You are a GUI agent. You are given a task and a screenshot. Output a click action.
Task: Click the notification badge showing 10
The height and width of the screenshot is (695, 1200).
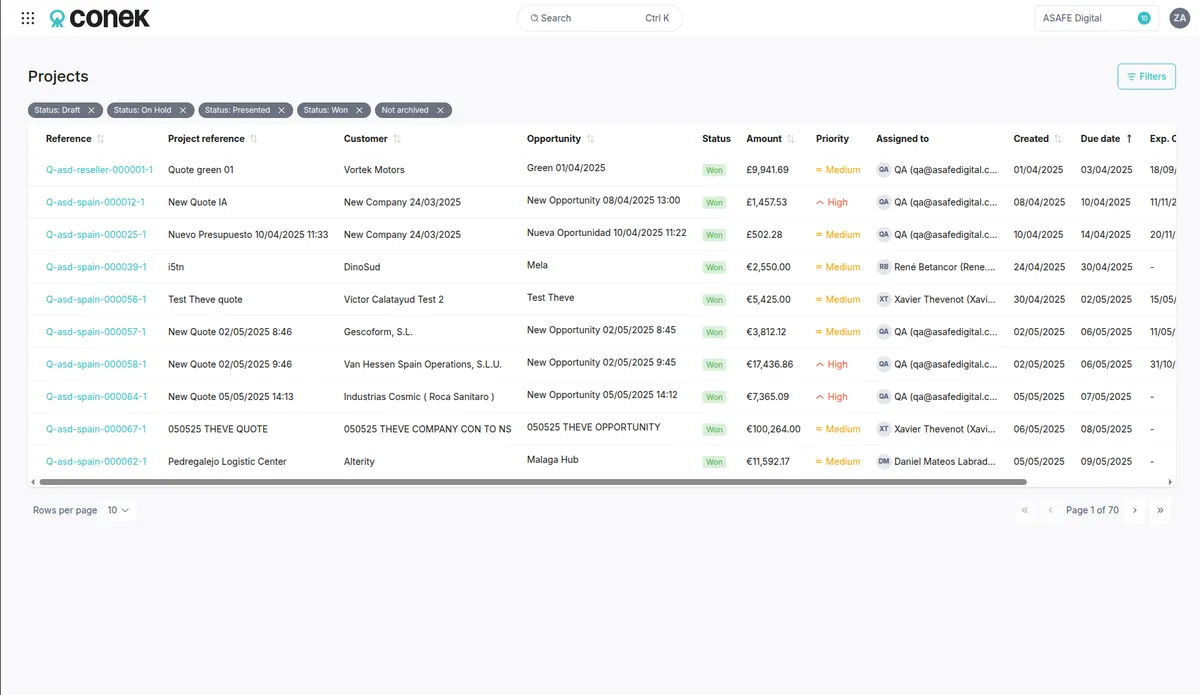(1144, 18)
